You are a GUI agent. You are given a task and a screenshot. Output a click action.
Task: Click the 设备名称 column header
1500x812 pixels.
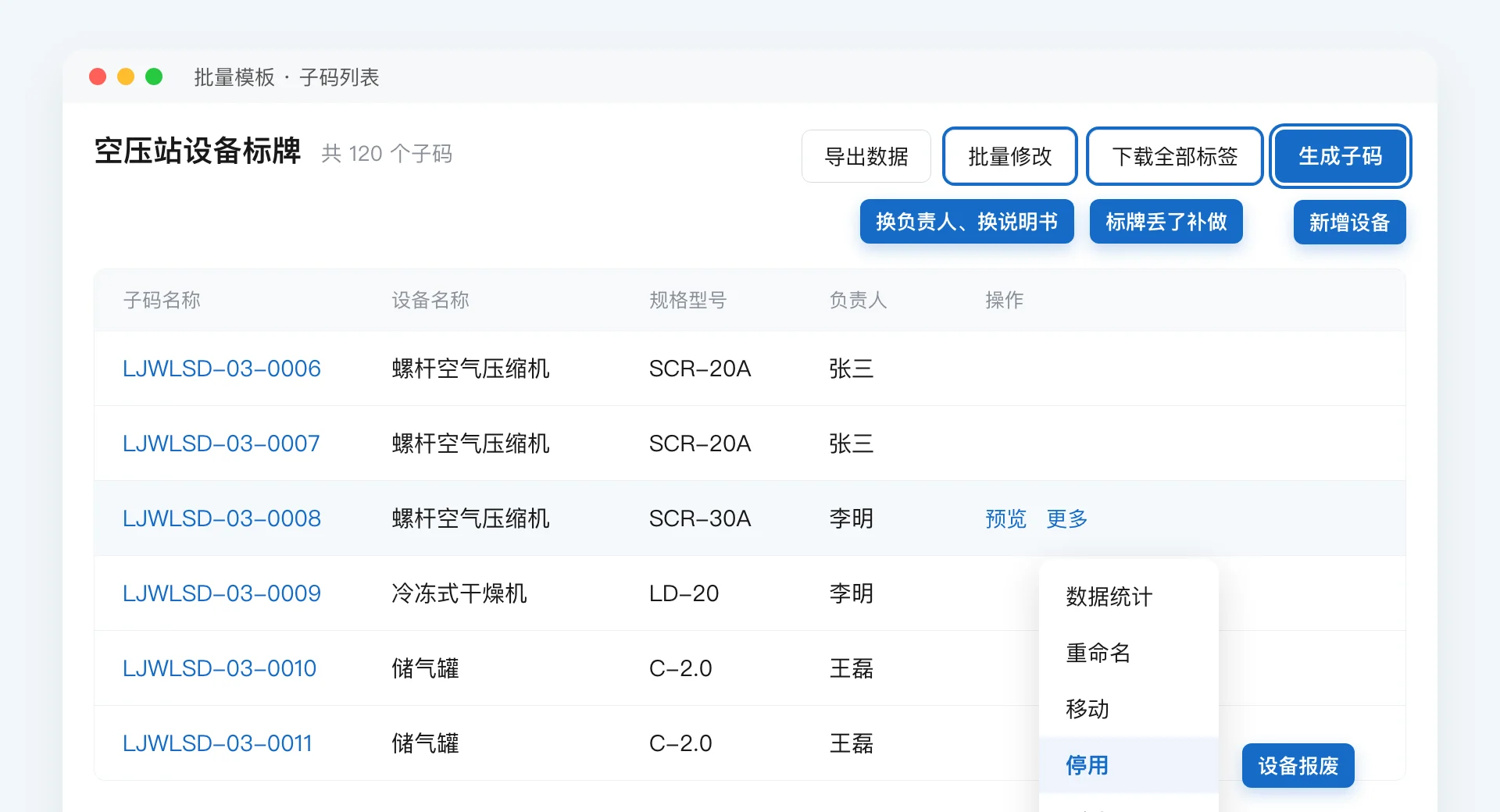click(x=430, y=300)
